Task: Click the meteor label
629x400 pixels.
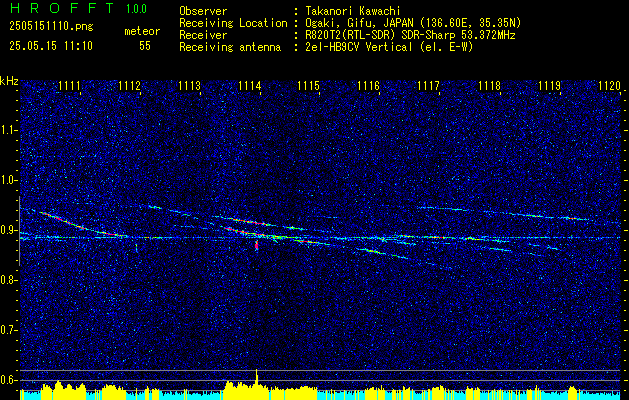Action: point(142,31)
